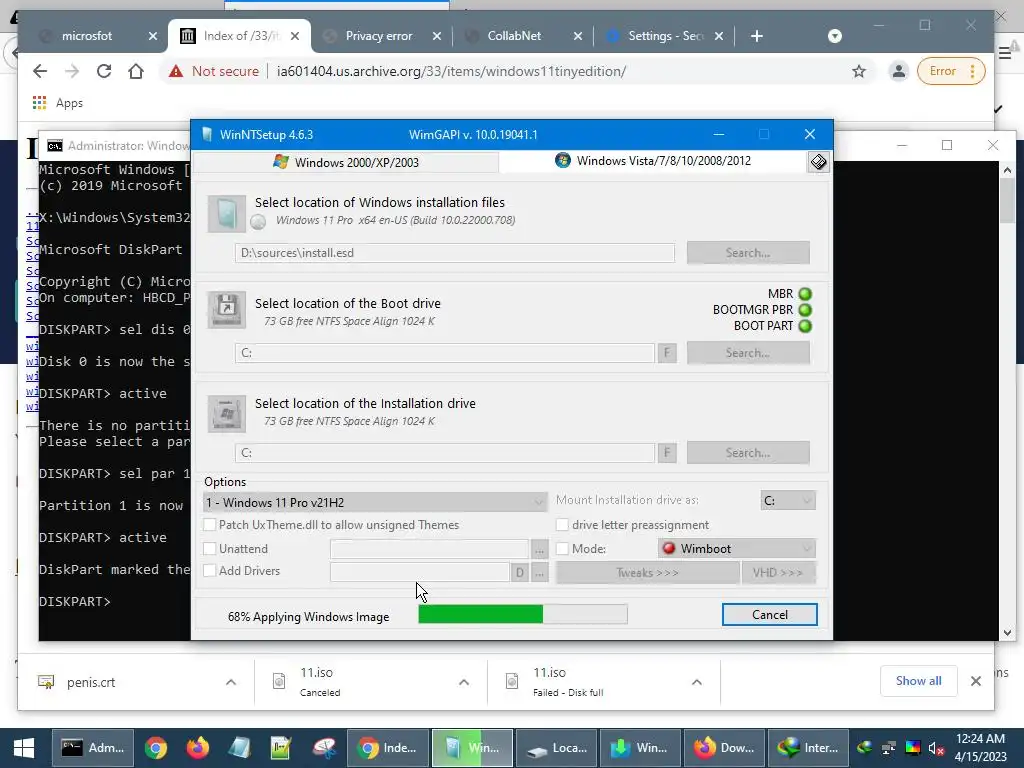Open the Firefox taskbar icon
Screen dimensions: 1024x768
pos(198,748)
